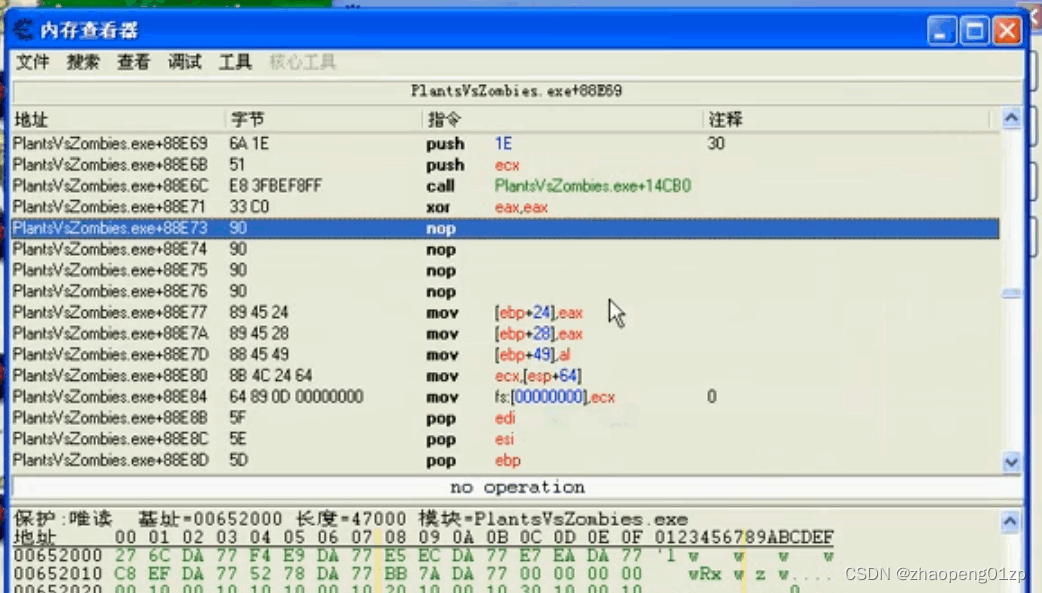Screen dimensions: 1042x593
Task: Select nop row at PlantsVsZombies.exe+88E74
Action: (505, 250)
